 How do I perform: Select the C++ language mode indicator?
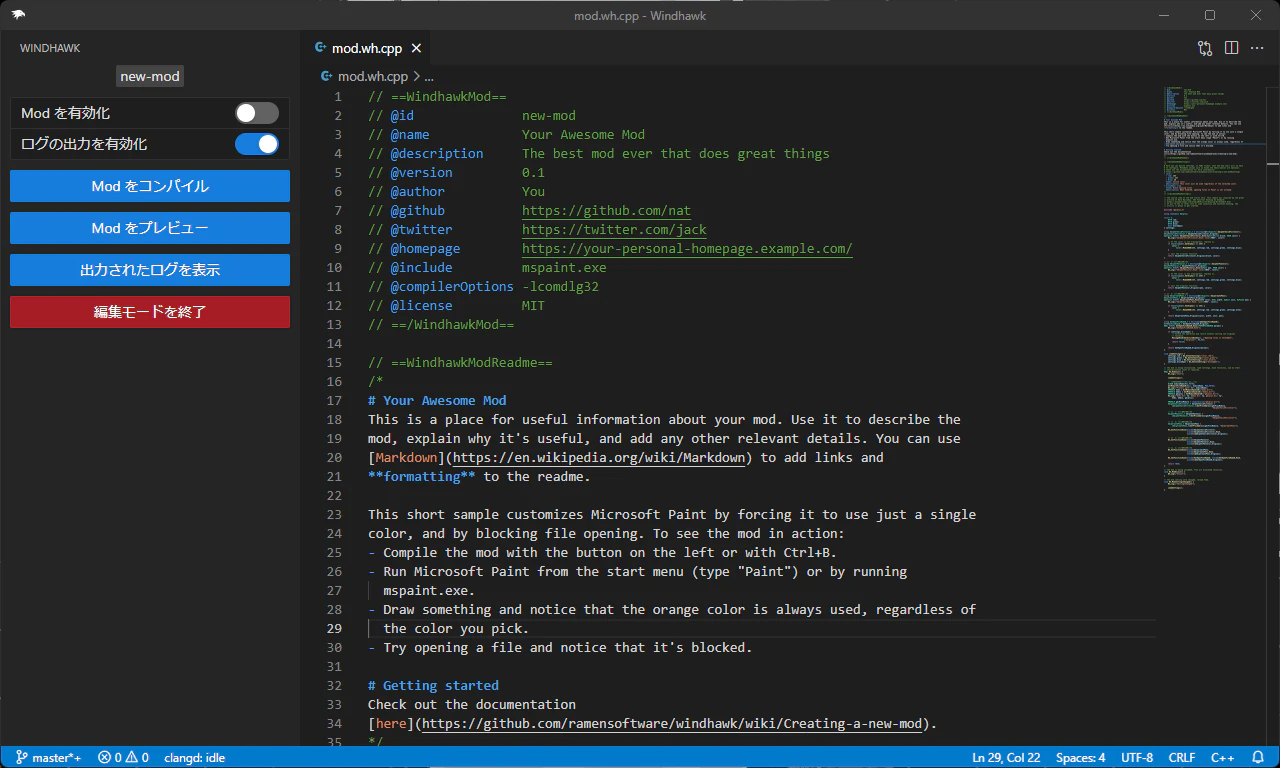click(1224, 757)
